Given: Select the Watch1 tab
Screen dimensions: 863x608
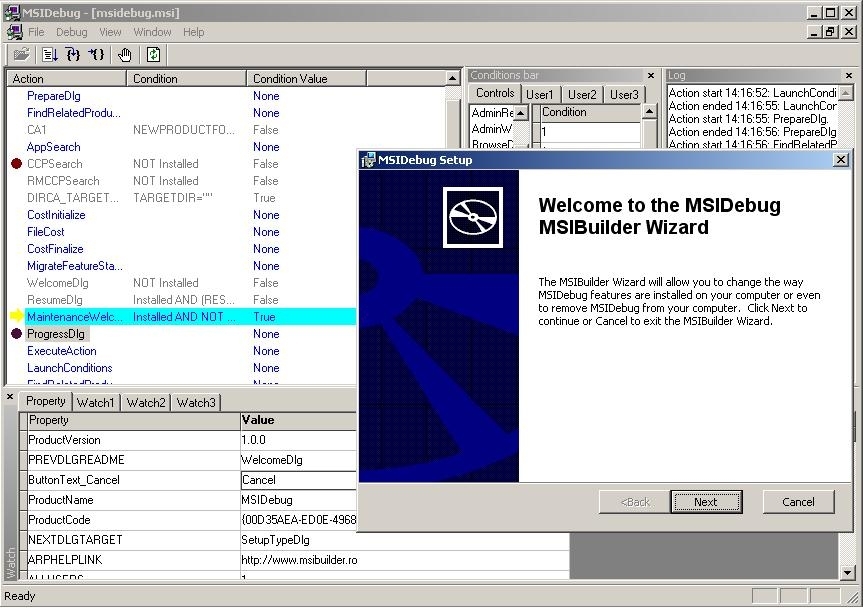Looking at the screenshot, I should click(x=95, y=403).
